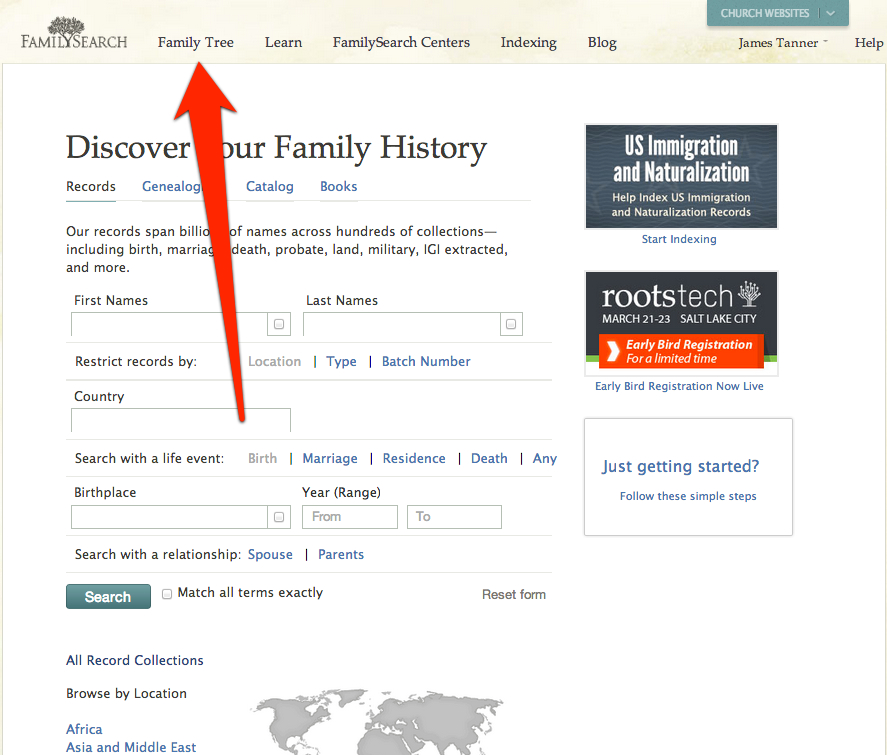Open Early Bird Registration Now Live link
Viewport: 887px width, 755px height.
pos(679,386)
